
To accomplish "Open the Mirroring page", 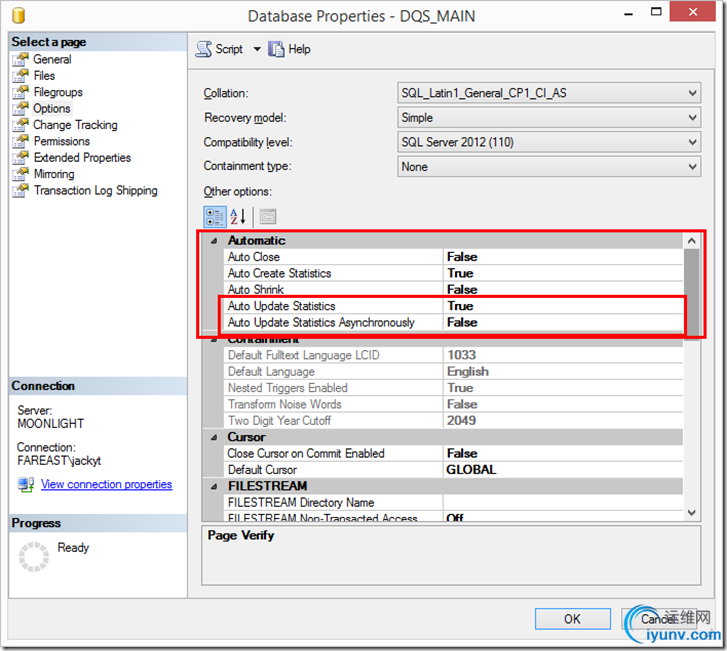I will click(54, 174).
